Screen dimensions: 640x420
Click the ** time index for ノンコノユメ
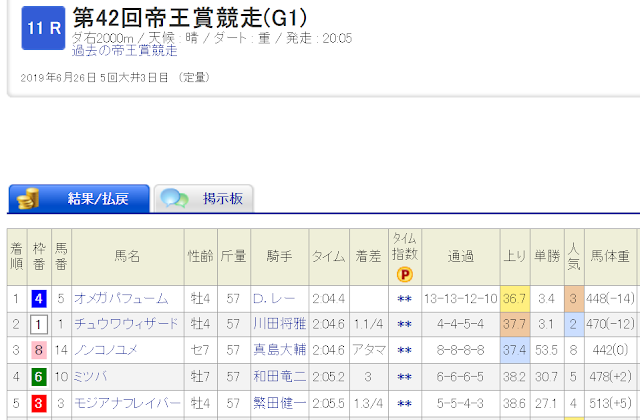pos(404,351)
